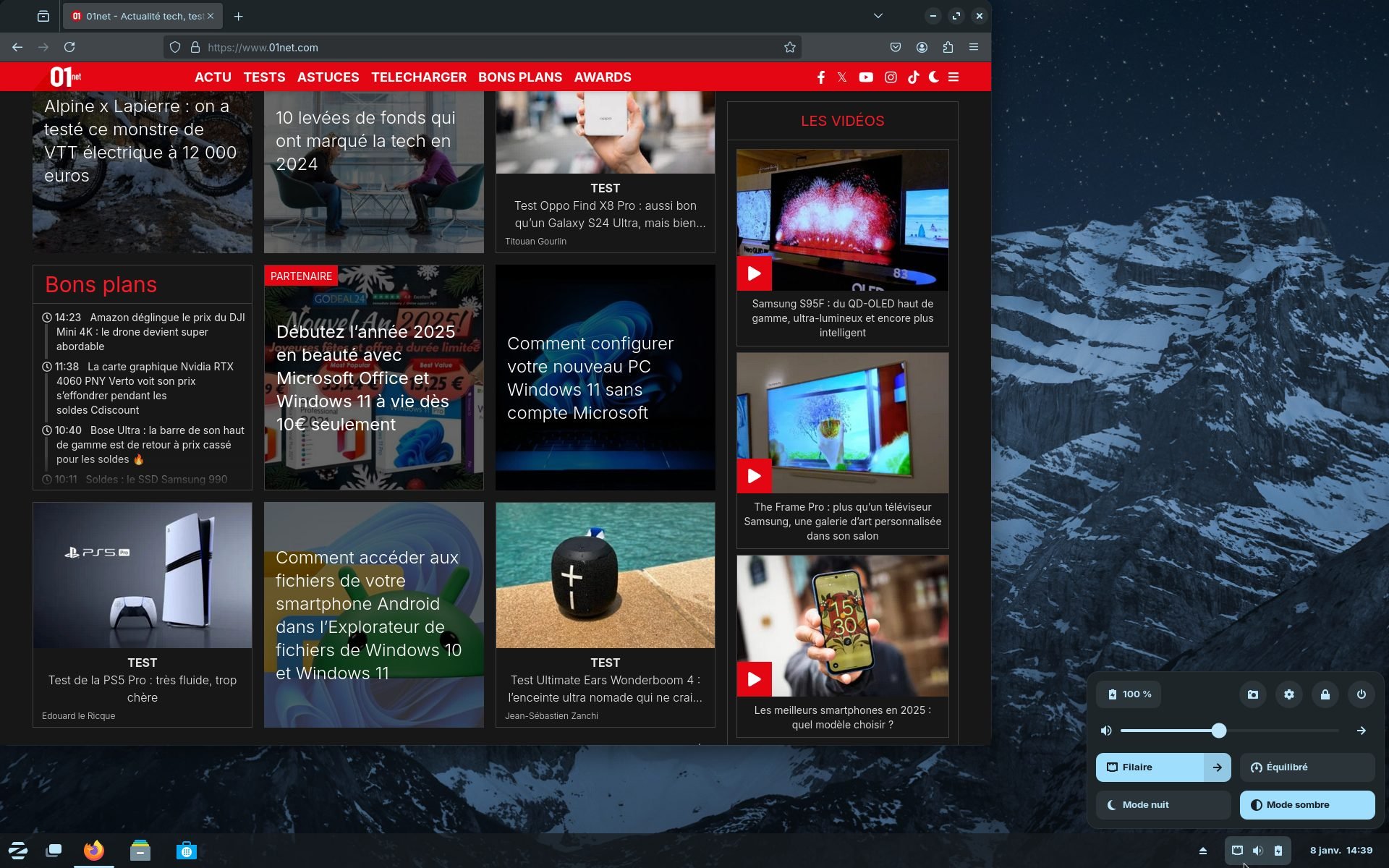Viewport: 1389px width, 868px height.
Task: Open the Bons plans heading link
Action: pyautogui.click(x=101, y=284)
